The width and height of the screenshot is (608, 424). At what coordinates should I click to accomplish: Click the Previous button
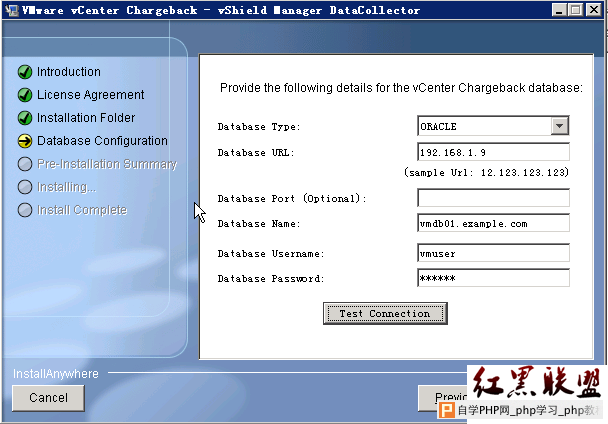(443, 398)
